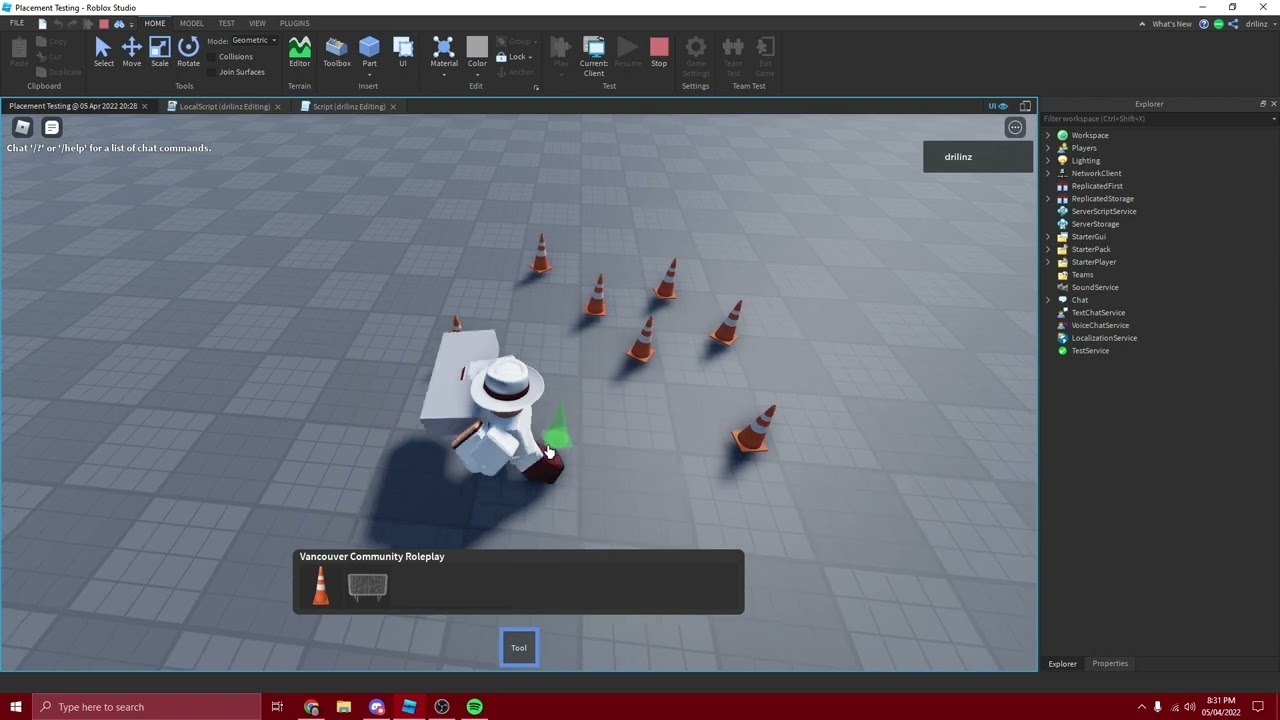
Task: Open the Windows Start menu
Action: pyautogui.click(x=16, y=707)
